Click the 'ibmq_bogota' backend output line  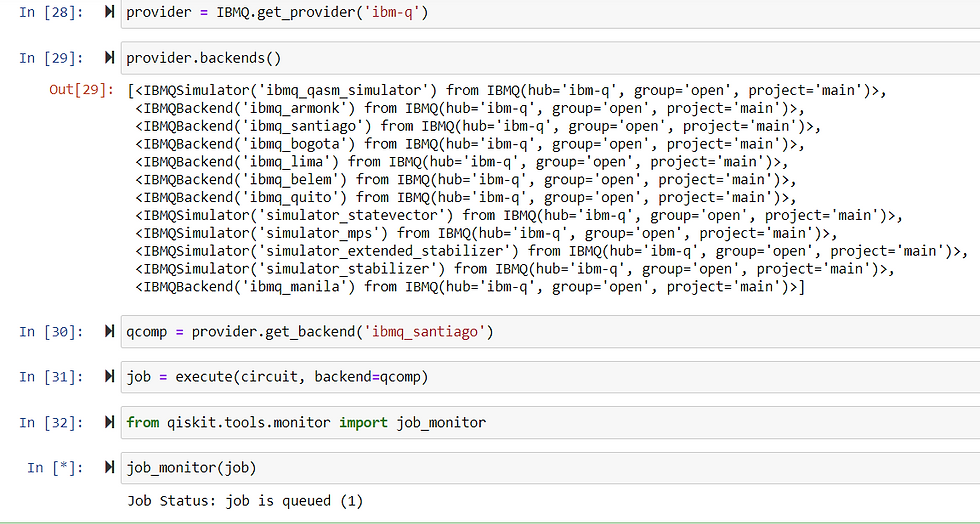coord(470,144)
